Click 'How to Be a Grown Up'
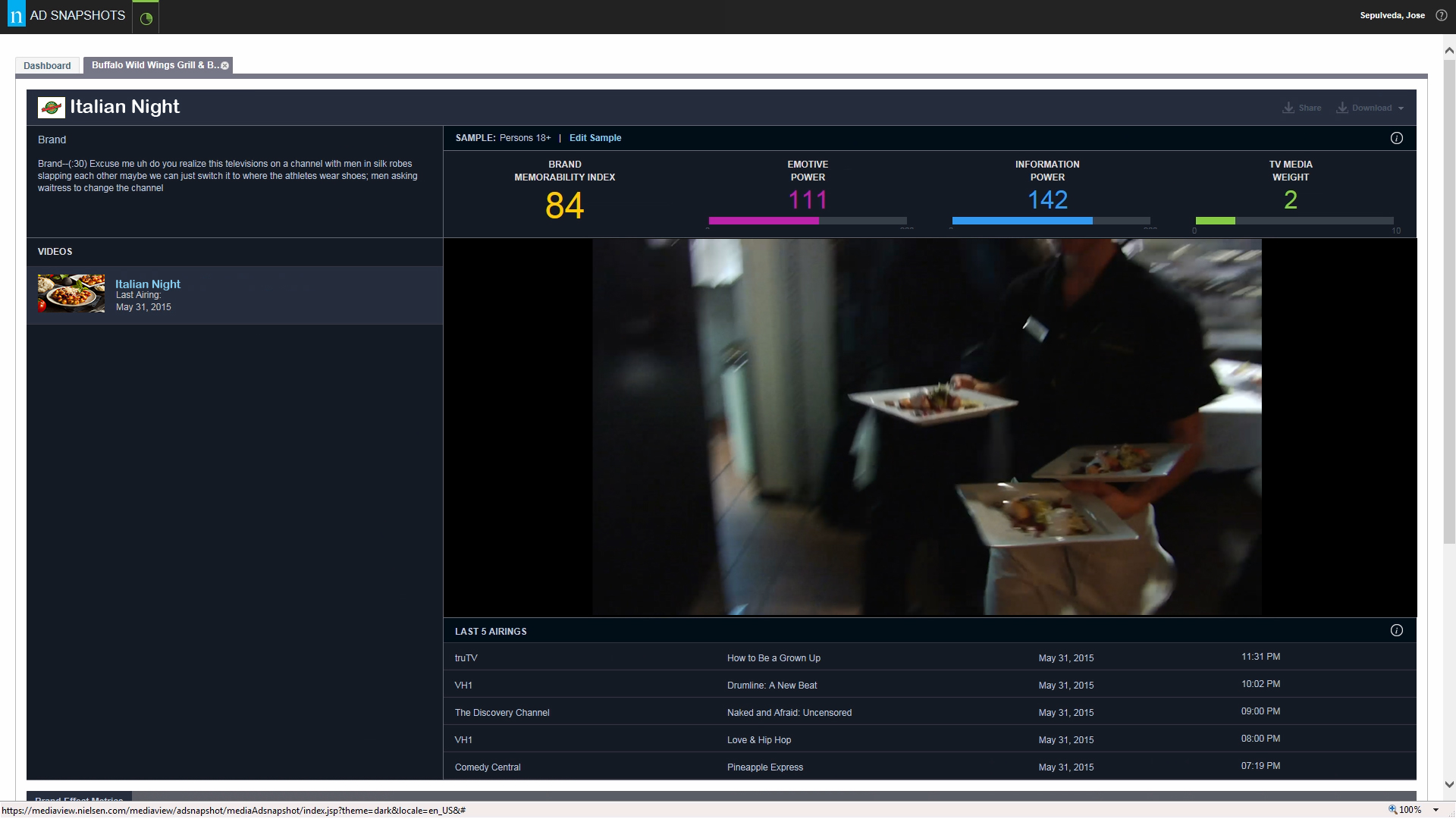1456x819 pixels. [x=773, y=658]
